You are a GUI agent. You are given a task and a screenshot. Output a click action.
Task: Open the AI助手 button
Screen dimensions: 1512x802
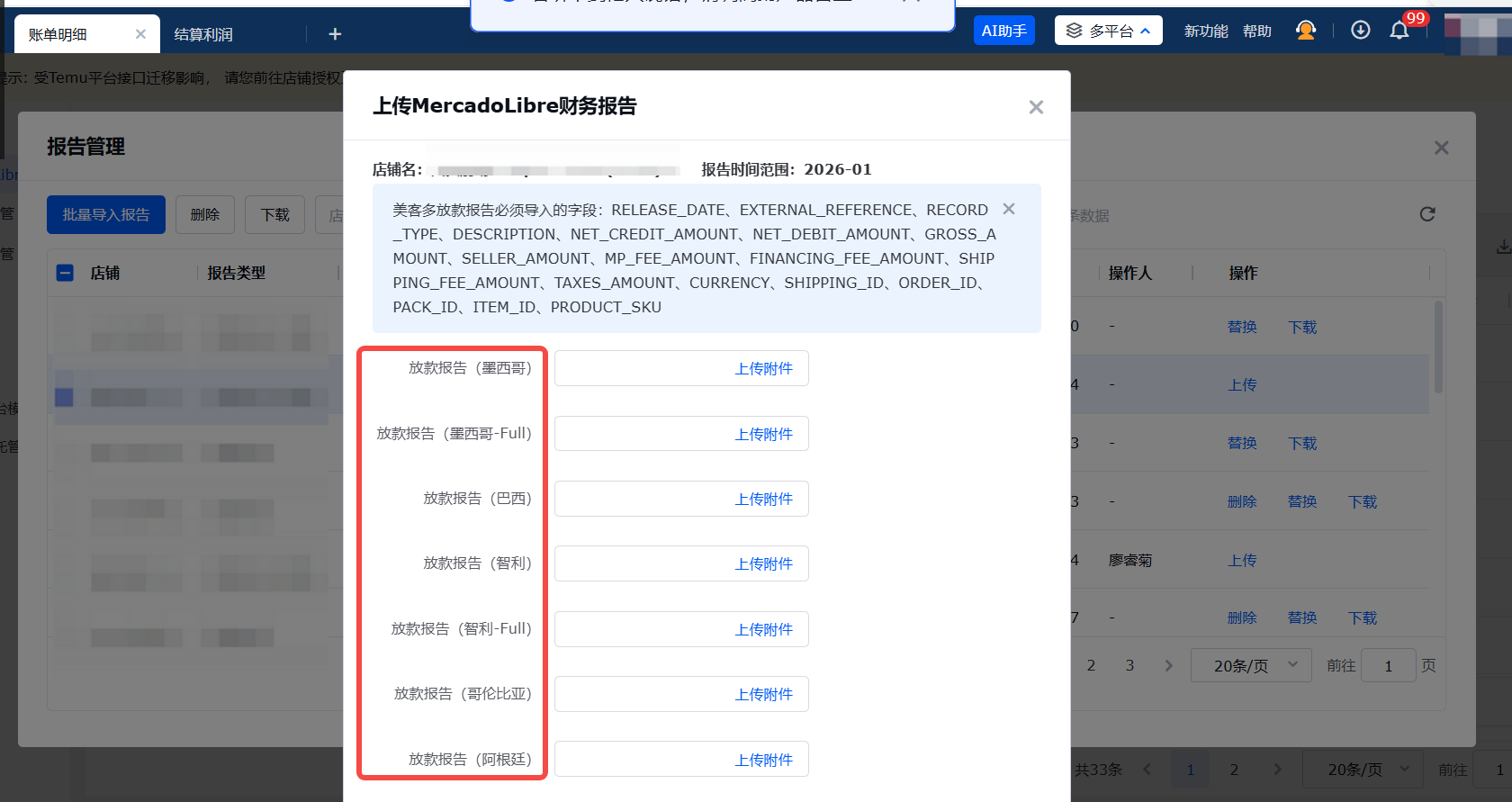click(1003, 31)
